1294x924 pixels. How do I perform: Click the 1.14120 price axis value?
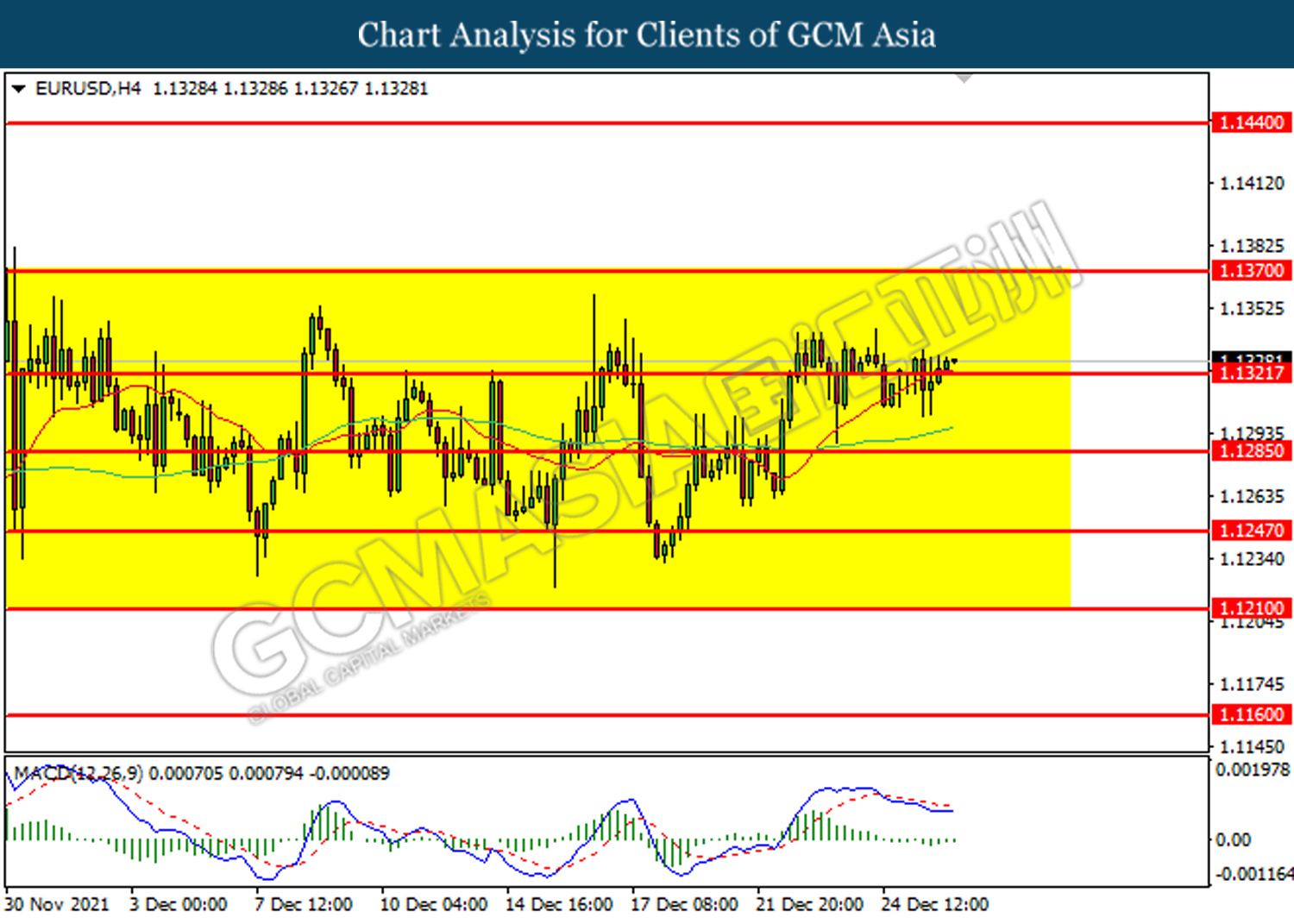pyautogui.click(x=1252, y=183)
